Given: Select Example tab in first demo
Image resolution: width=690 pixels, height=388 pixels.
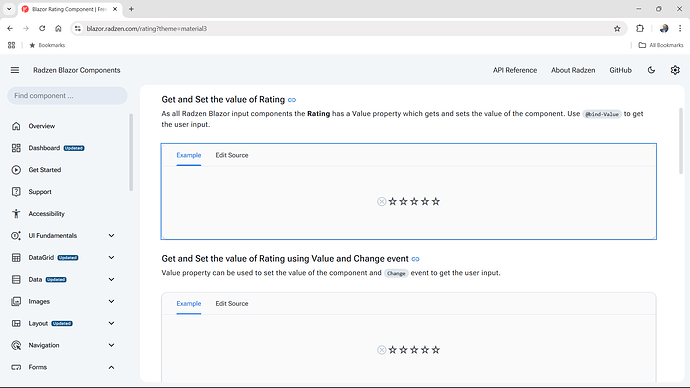Looking at the screenshot, I should point(189,155).
